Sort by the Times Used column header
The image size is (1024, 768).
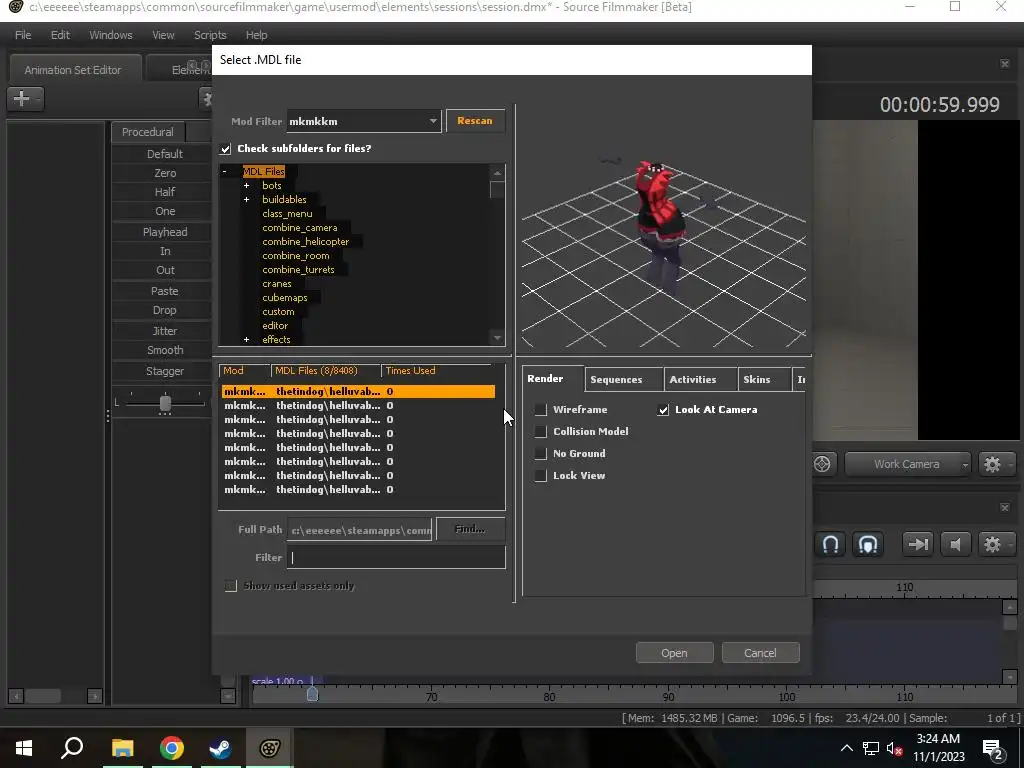[x=436, y=371]
